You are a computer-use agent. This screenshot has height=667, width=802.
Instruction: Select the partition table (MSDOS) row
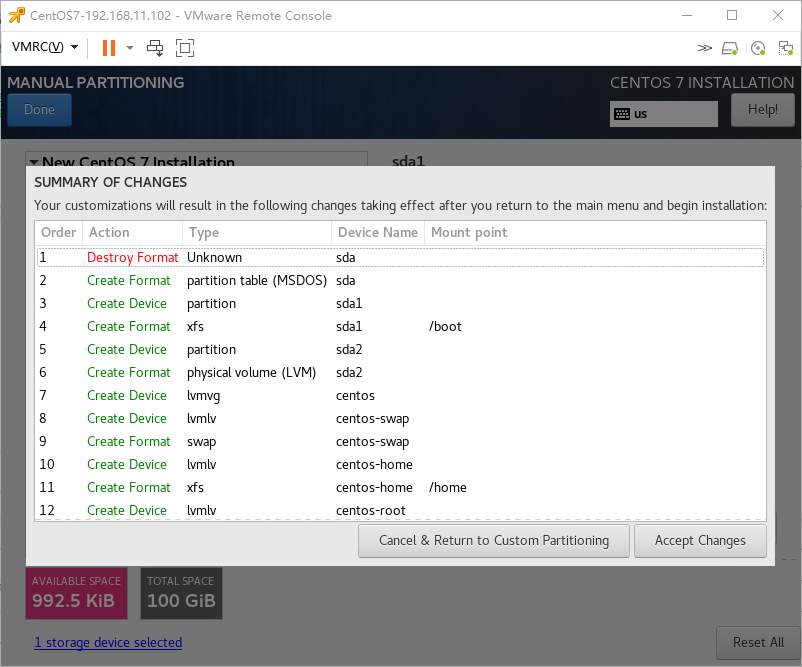pyautogui.click(x=400, y=280)
